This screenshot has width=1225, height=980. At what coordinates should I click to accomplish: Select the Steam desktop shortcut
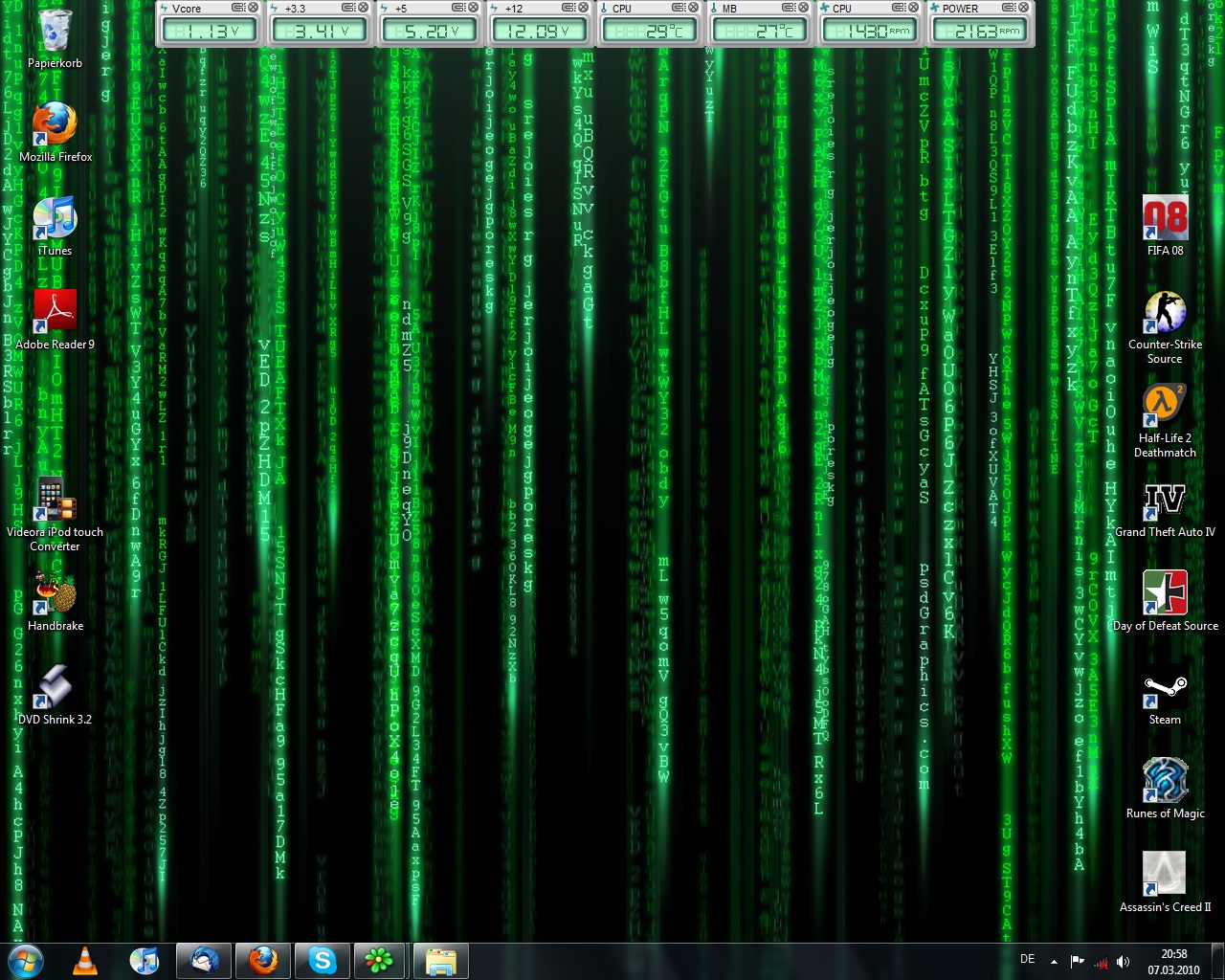[1165, 695]
